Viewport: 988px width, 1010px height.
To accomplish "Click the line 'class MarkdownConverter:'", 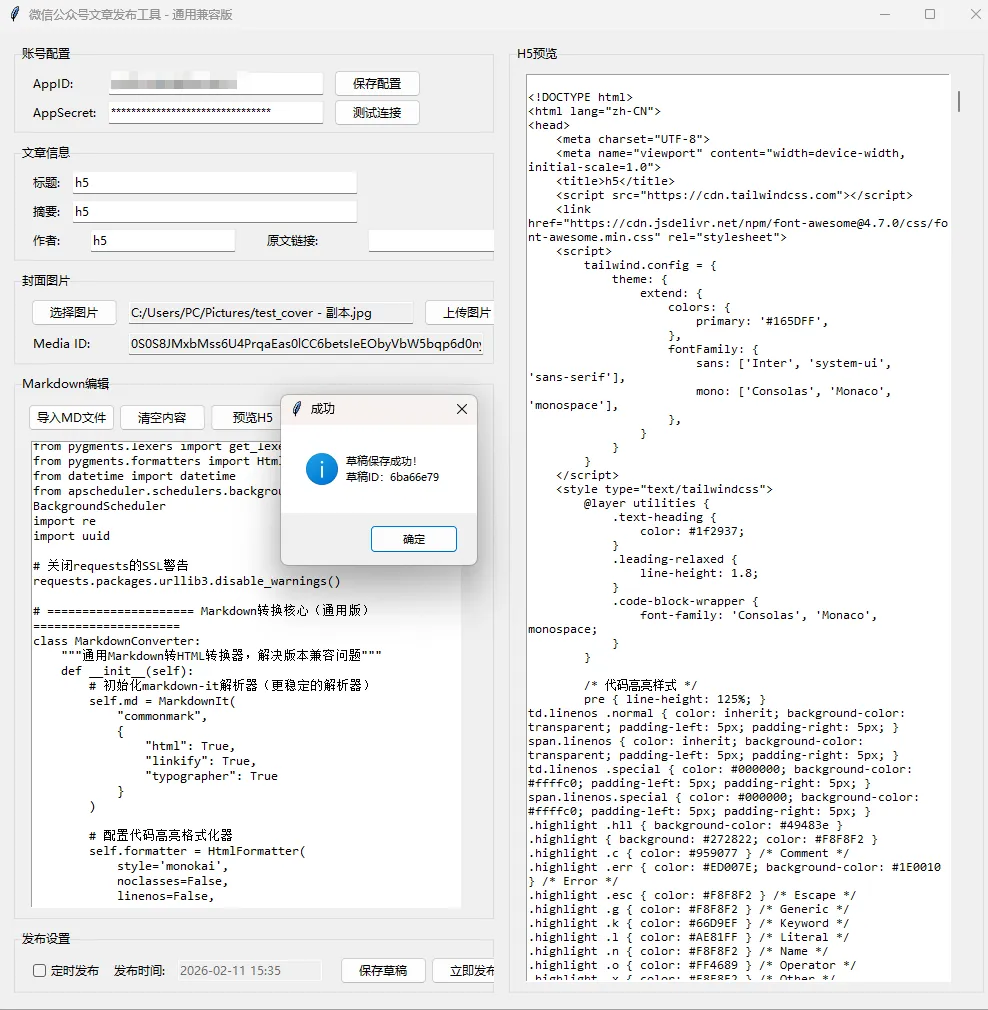I will point(117,641).
